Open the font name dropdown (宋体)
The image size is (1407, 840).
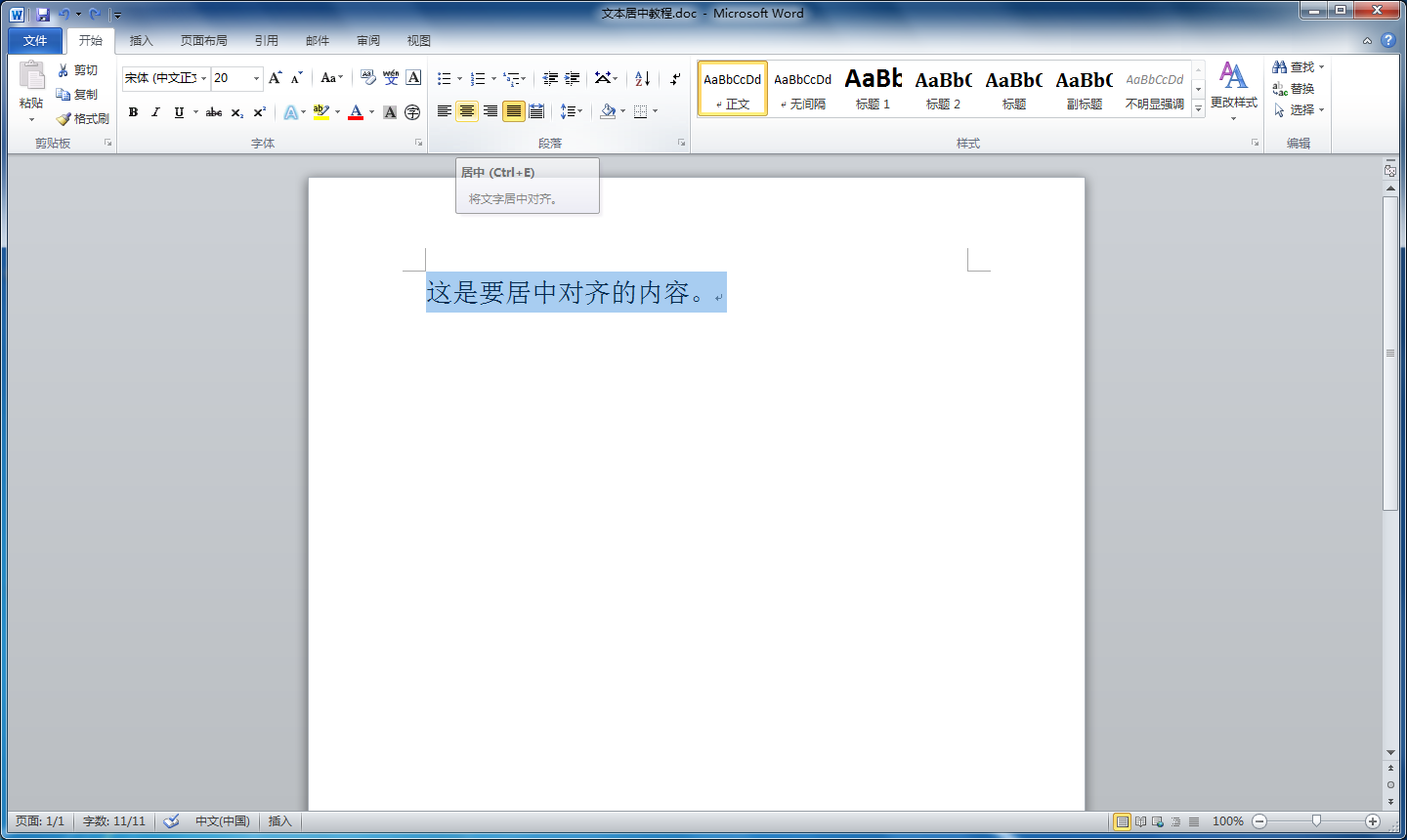click(x=203, y=78)
